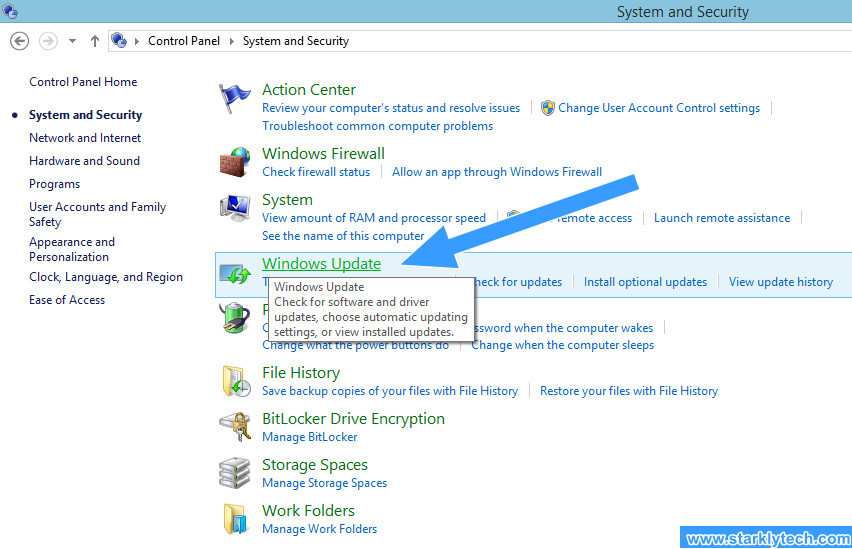
Task: Click the Windows Firewall brick wall icon
Action: coord(235,161)
